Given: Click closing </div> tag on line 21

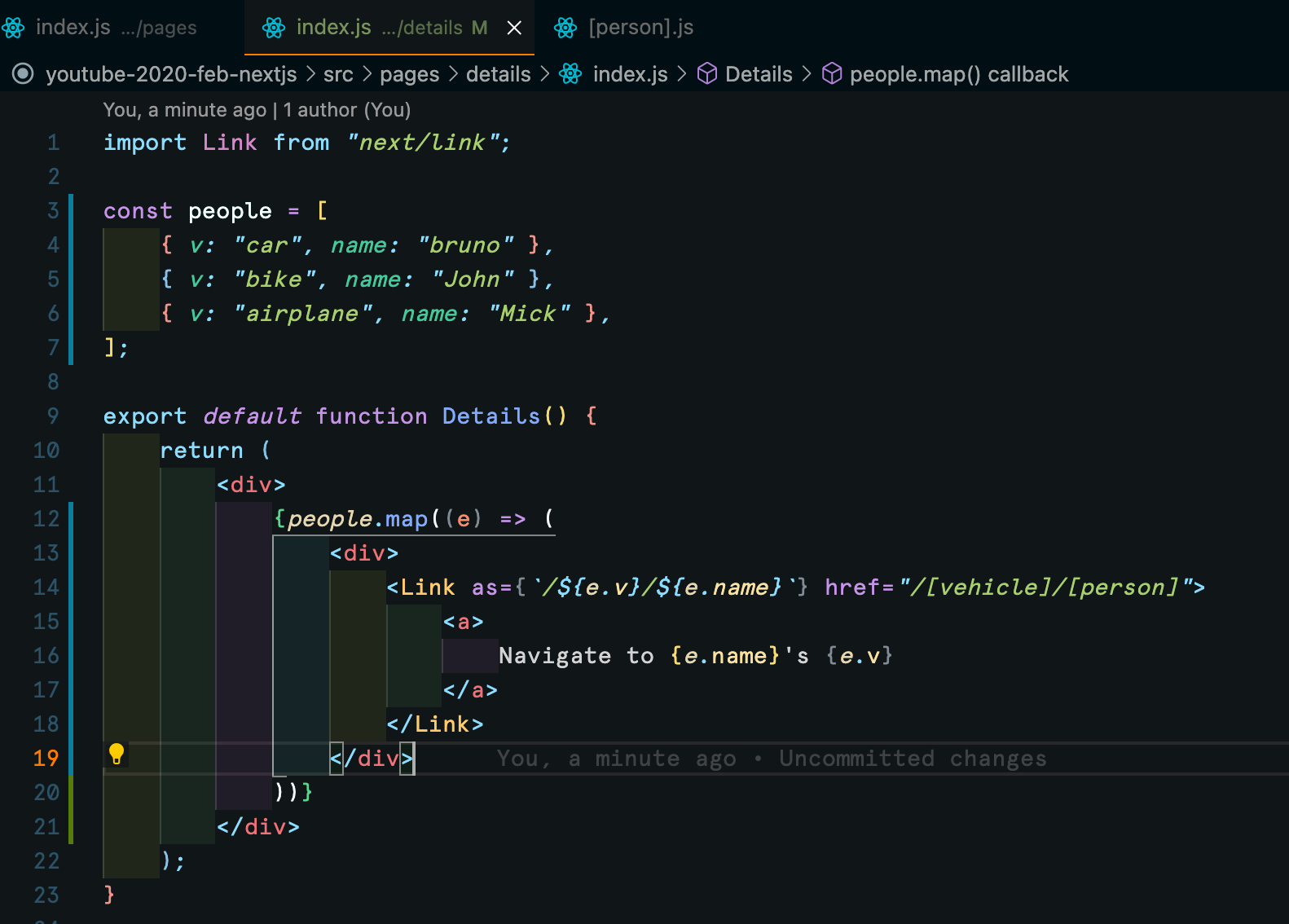Looking at the screenshot, I should (258, 827).
